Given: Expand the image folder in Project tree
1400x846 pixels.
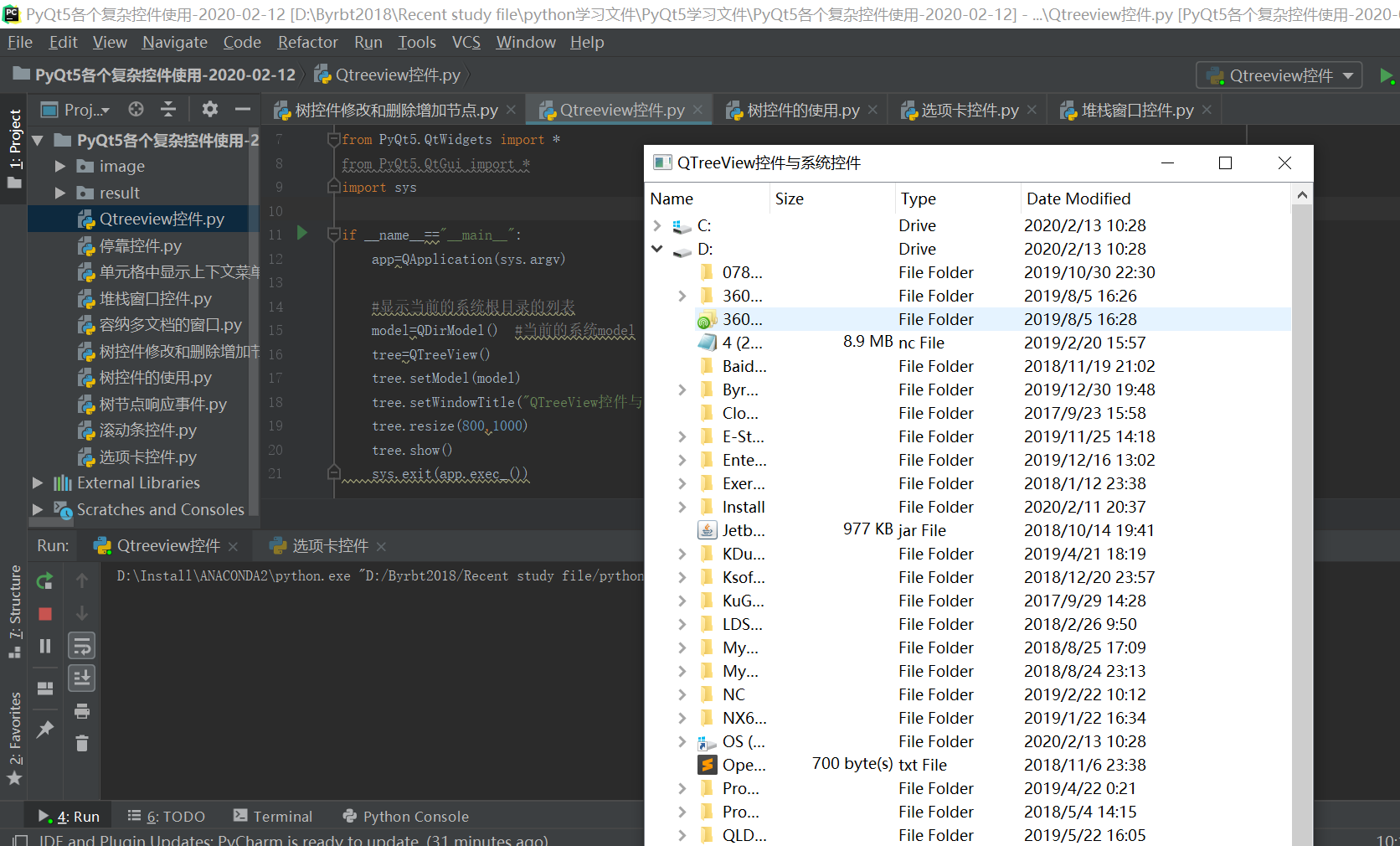Looking at the screenshot, I should pyautogui.click(x=60, y=166).
